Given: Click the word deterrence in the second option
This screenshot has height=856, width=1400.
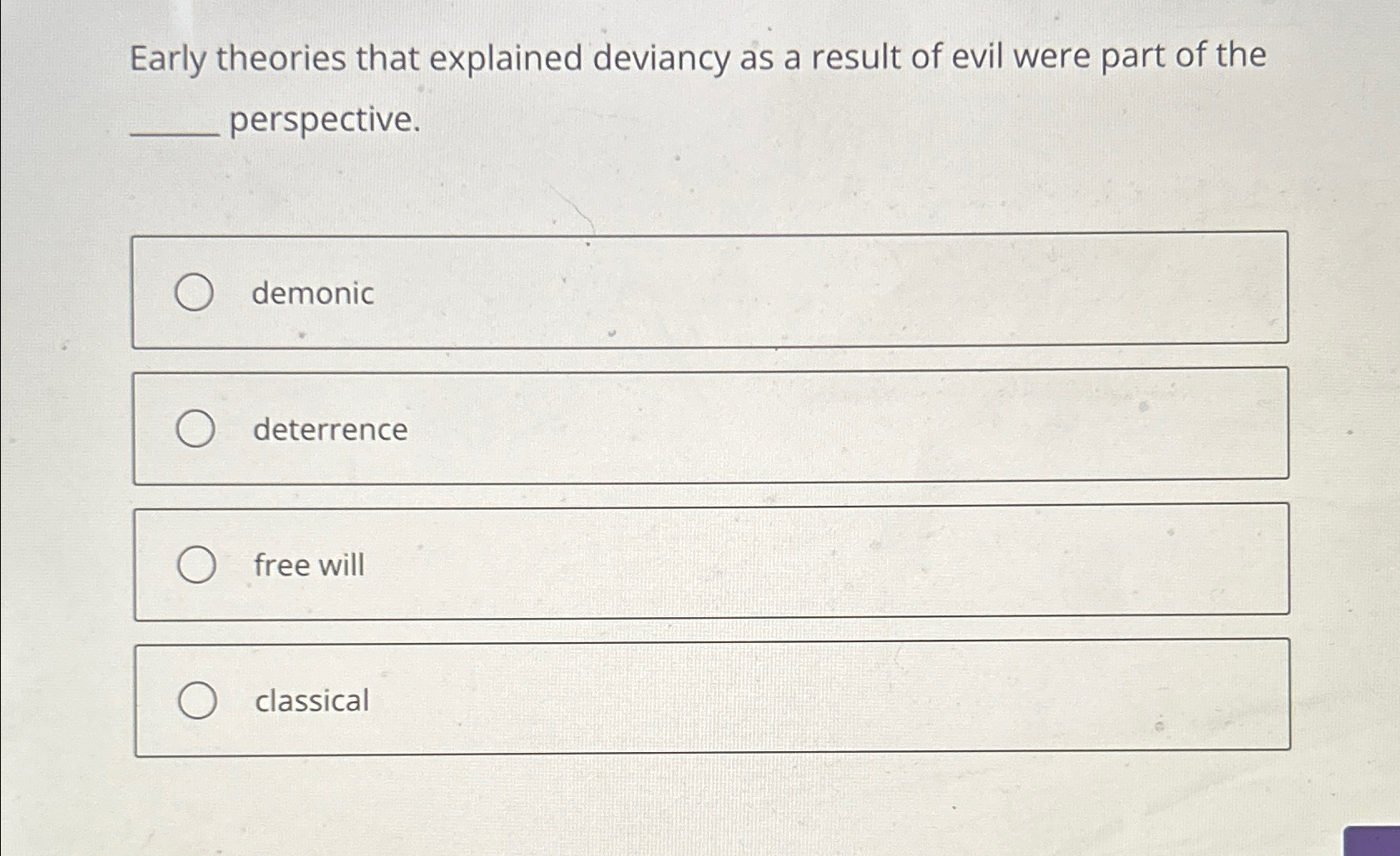Looking at the screenshot, I should tap(329, 431).
